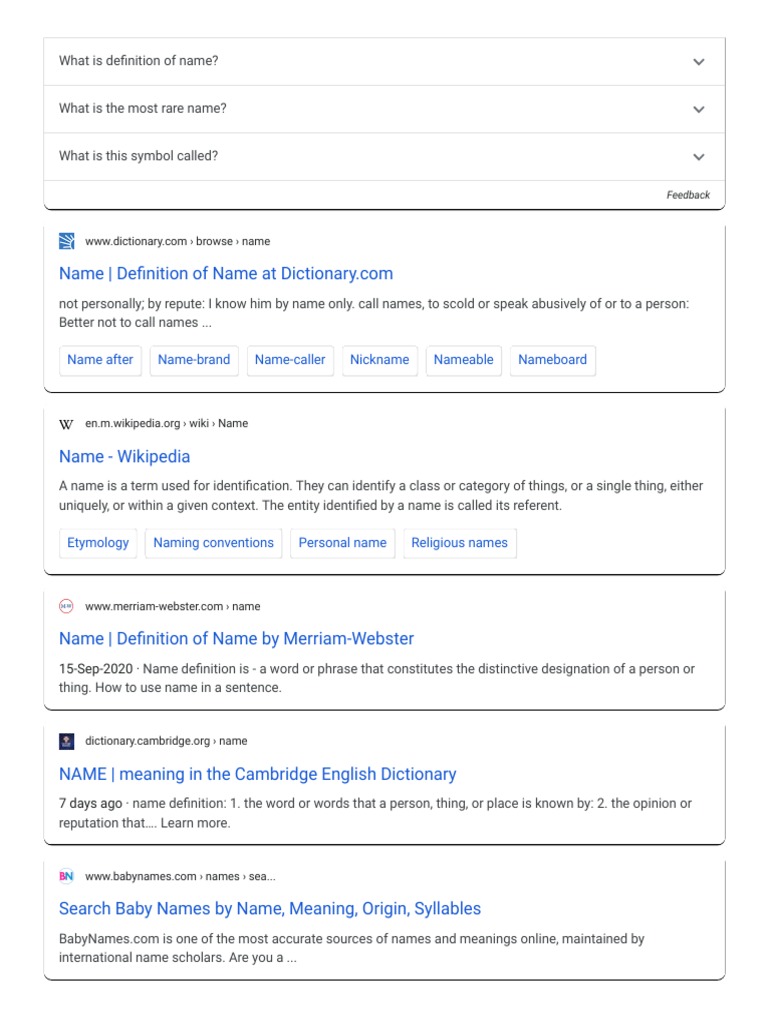Open "Naming conventions" section chip
This screenshot has width=768, height=1024.
pos(214,543)
